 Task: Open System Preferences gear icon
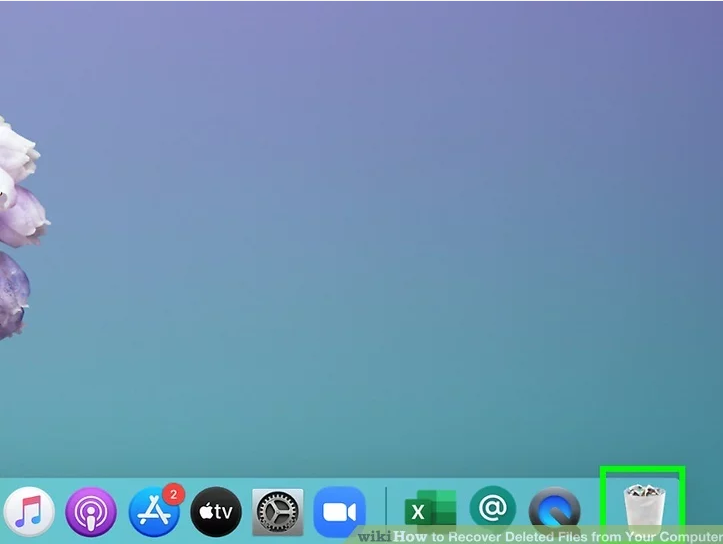click(278, 512)
